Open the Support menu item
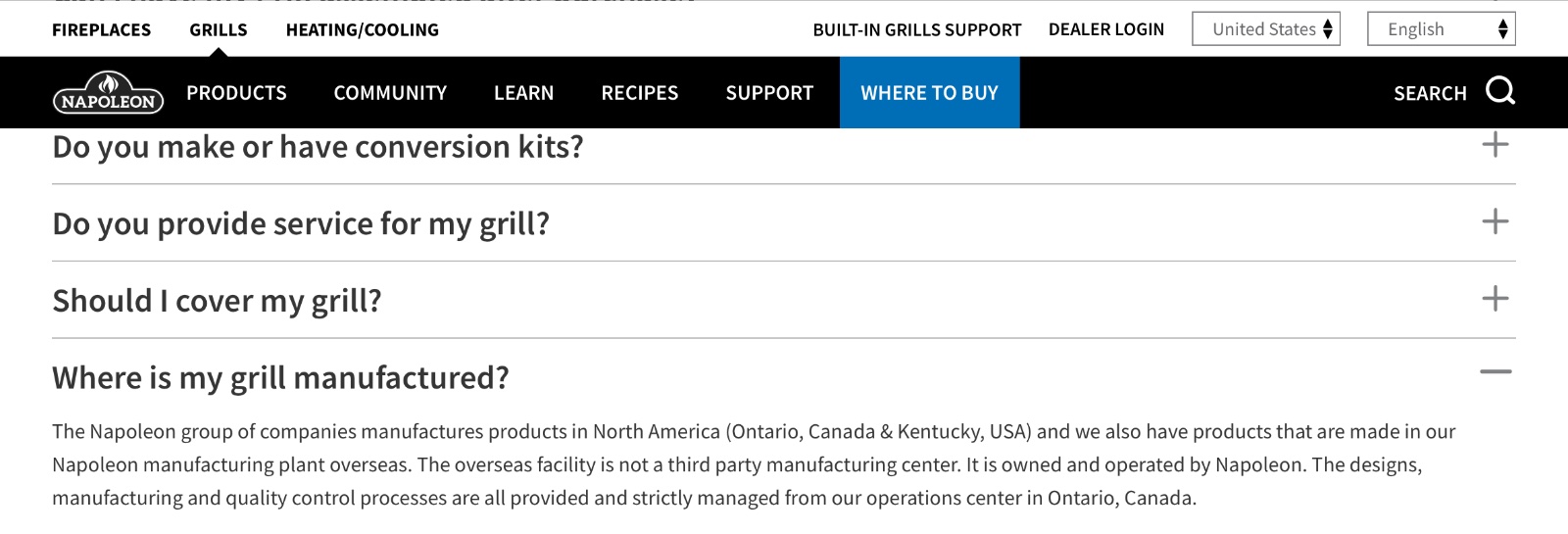Viewport: 1568px width, 534px height. coord(769,93)
